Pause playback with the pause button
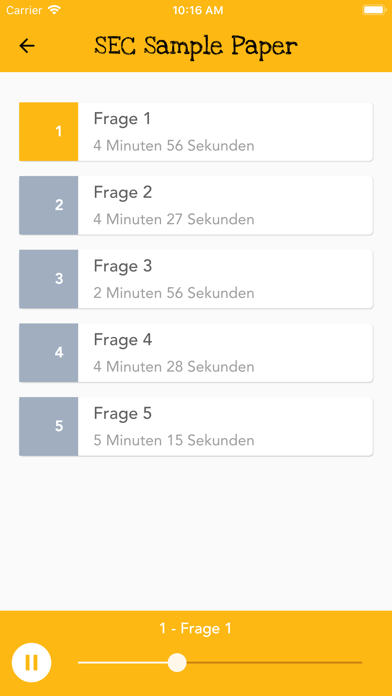The height and width of the screenshot is (696, 392). [32, 662]
